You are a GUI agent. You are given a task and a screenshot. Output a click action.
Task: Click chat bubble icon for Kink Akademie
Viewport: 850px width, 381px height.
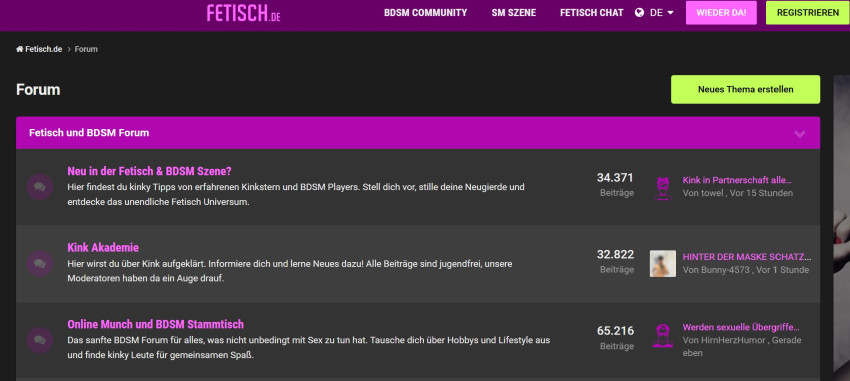pyautogui.click(x=40, y=263)
